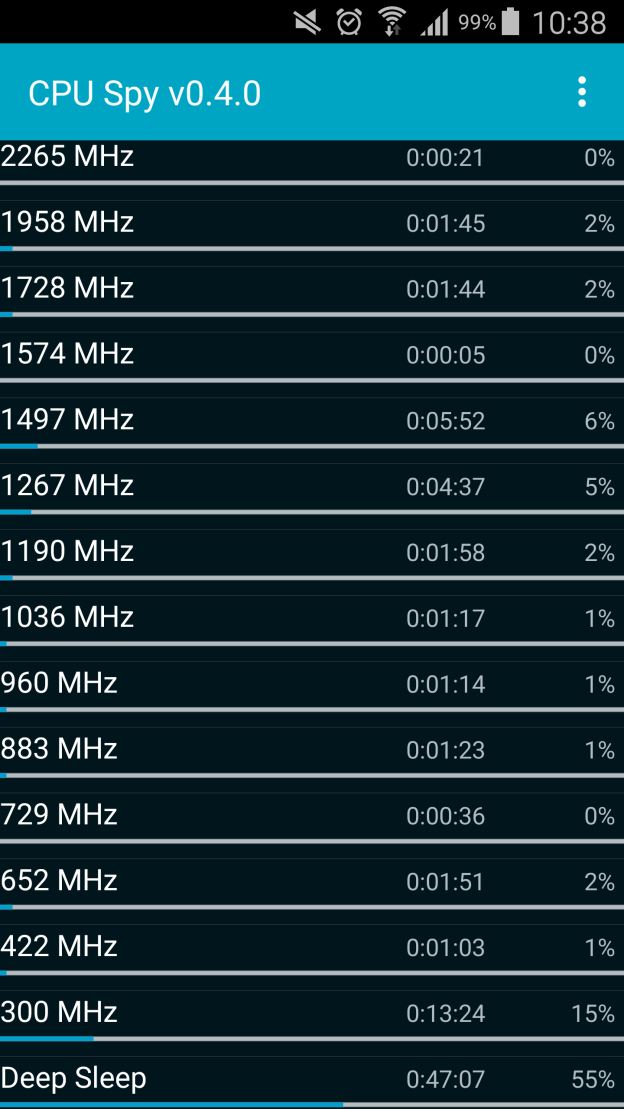Tap the 1497 MHz usage bar

click(x=311, y=446)
